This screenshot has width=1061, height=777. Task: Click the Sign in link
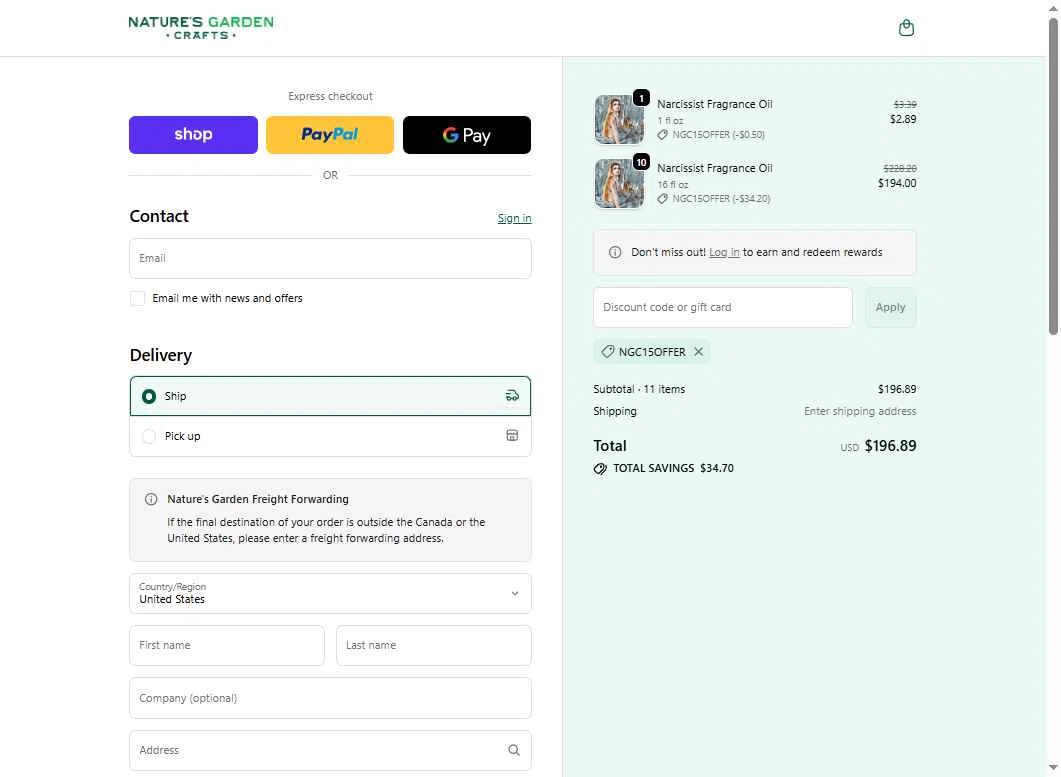514,218
